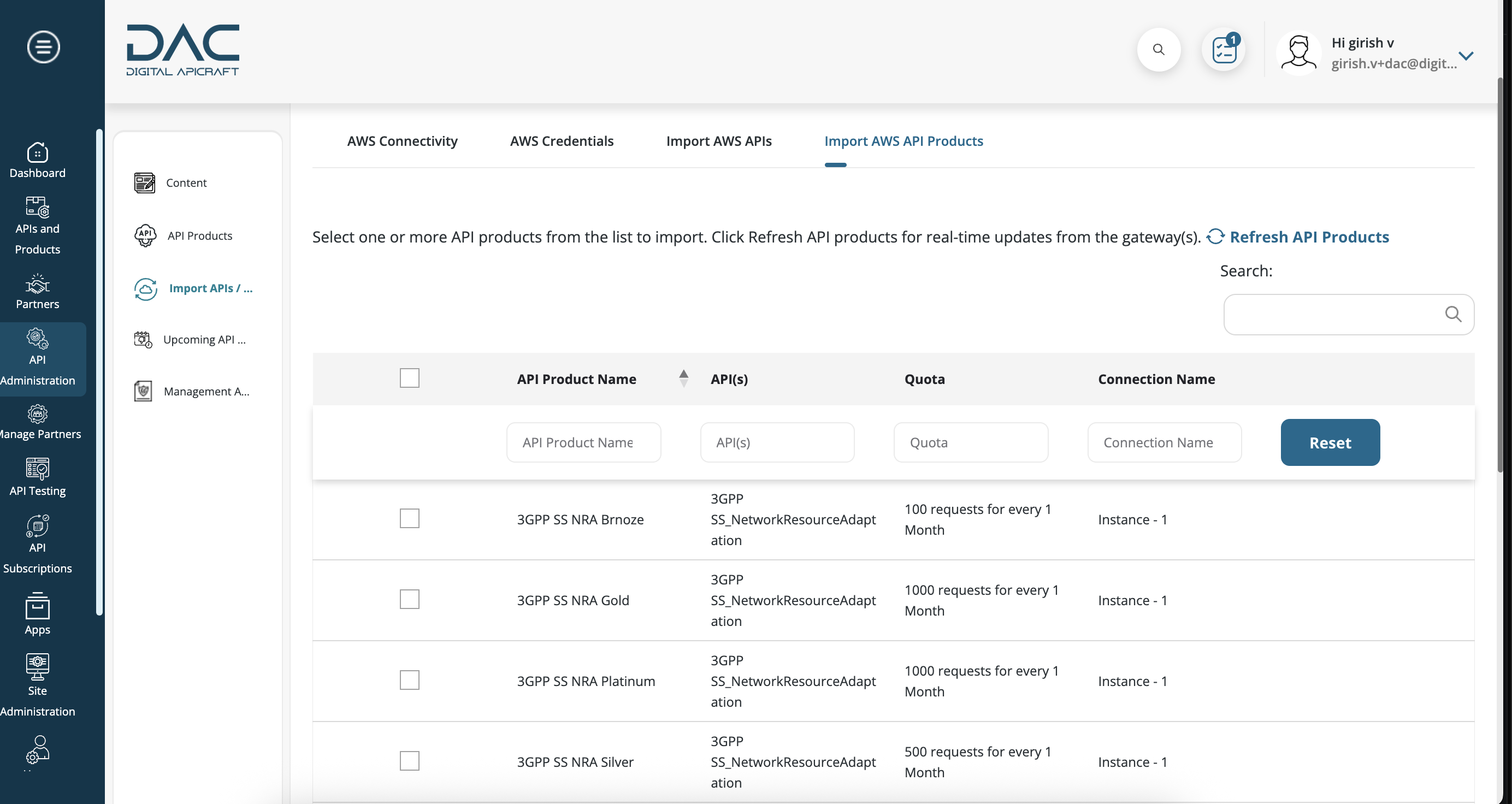Select API Administration sidebar item
Screen dimensions: 1512x804
tap(38, 358)
